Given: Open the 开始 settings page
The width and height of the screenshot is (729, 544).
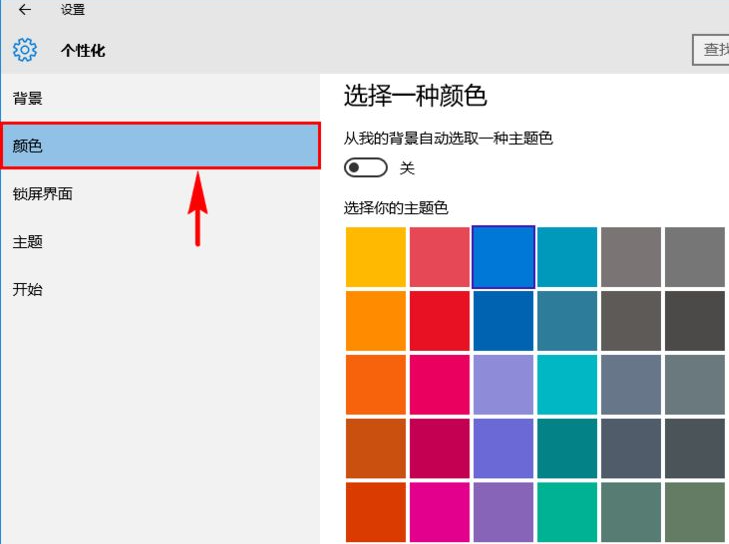Looking at the screenshot, I should pos(28,290).
